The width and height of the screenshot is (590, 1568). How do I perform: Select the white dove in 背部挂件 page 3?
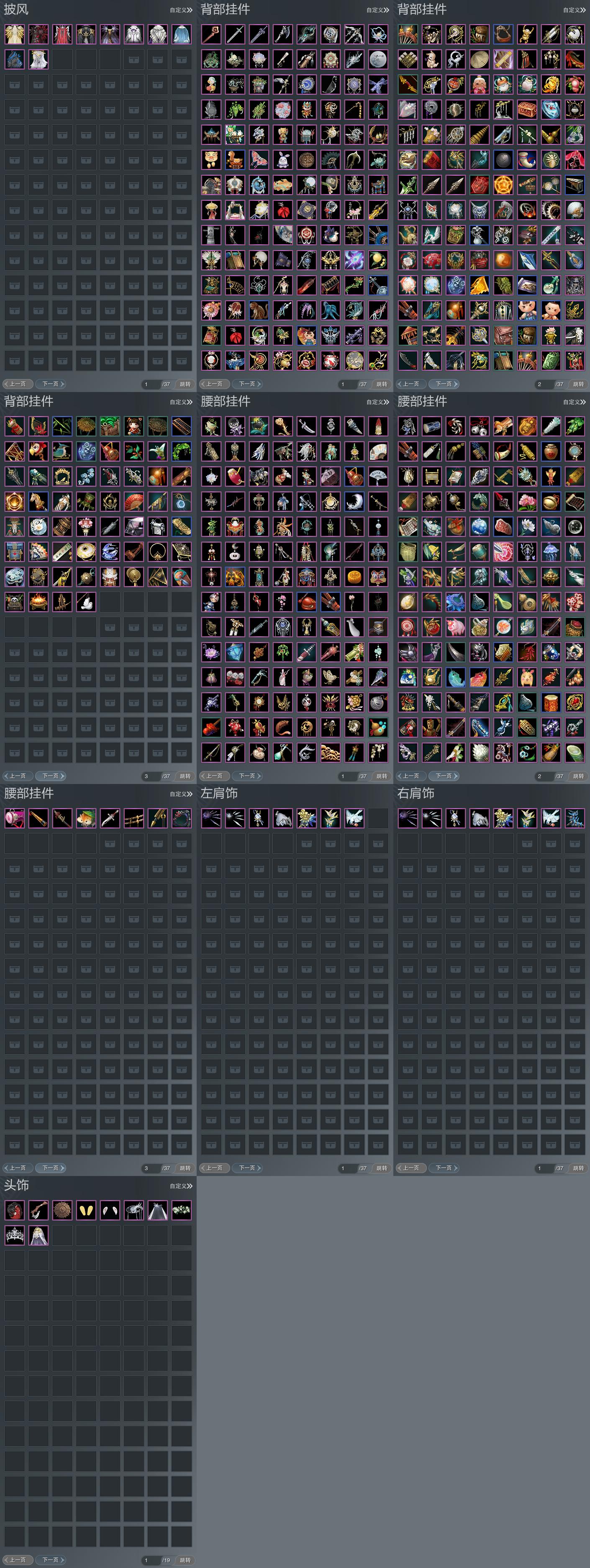[x=86, y=602]
